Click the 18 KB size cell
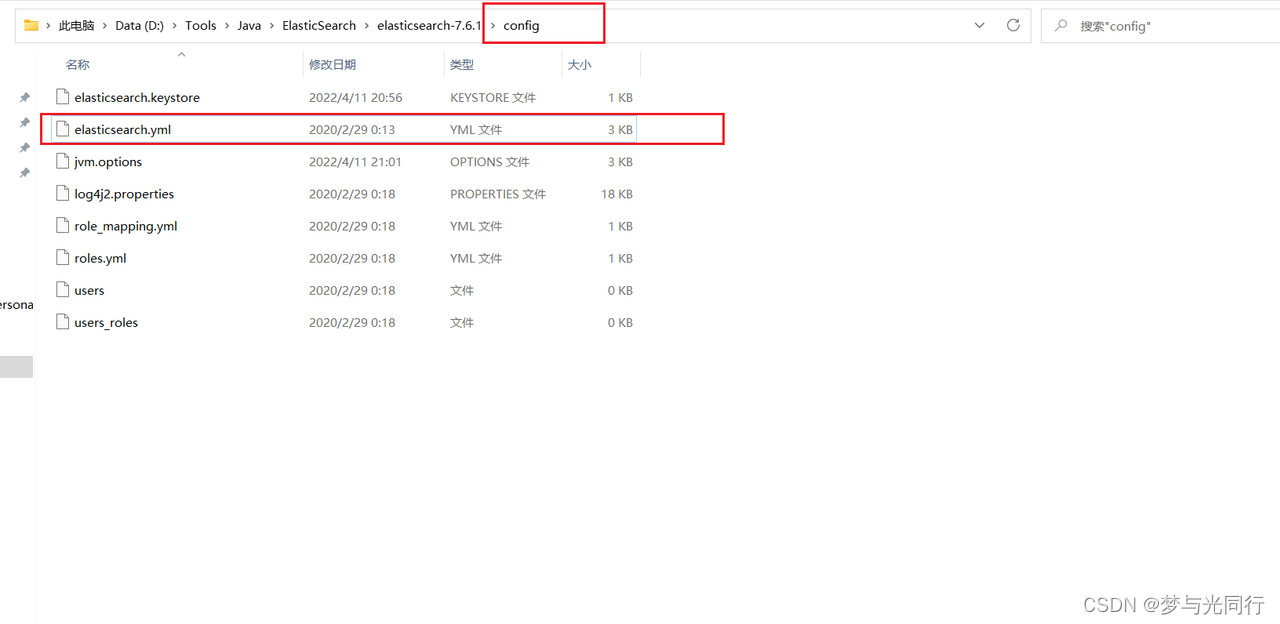Image resolution: width=1280 pixels, height=624 pixels. [617, 193]
